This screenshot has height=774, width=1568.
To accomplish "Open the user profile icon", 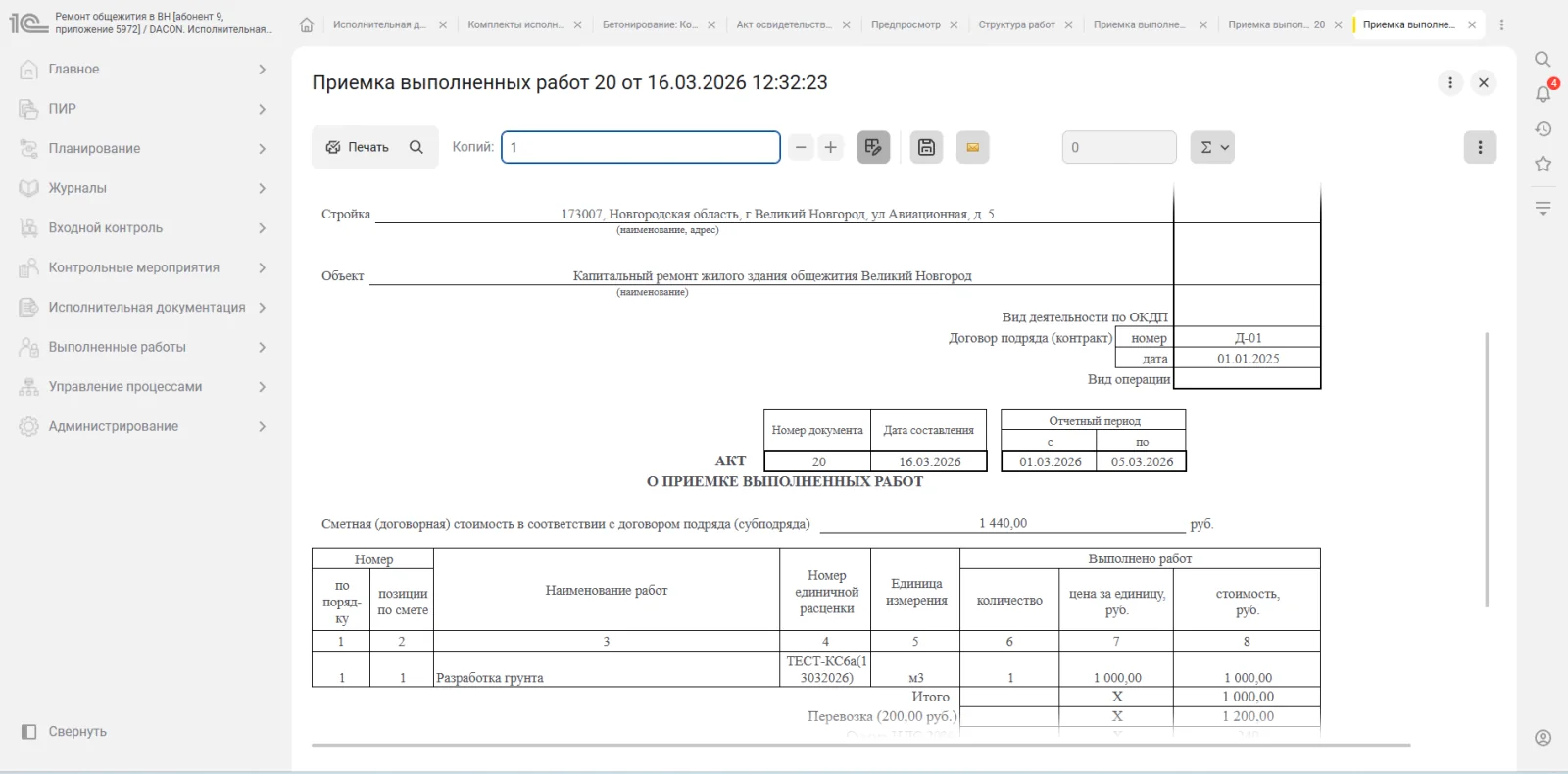I will click(1543, 738).
